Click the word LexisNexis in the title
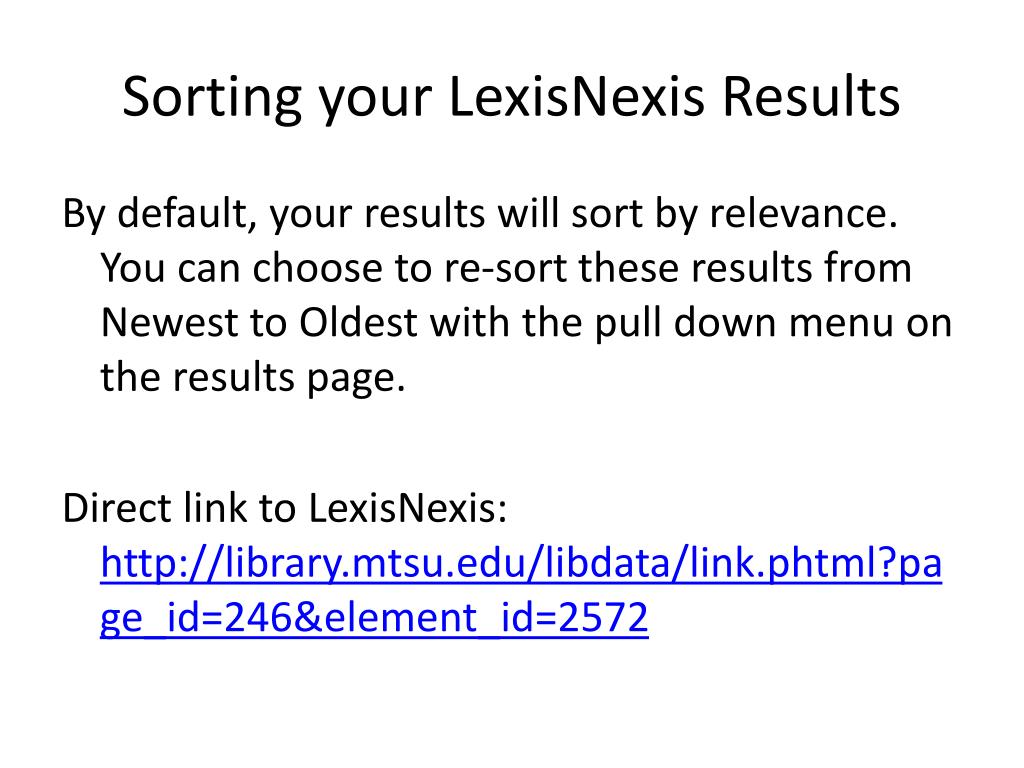This screenshot has height=768, width=1024. [577, 97]
